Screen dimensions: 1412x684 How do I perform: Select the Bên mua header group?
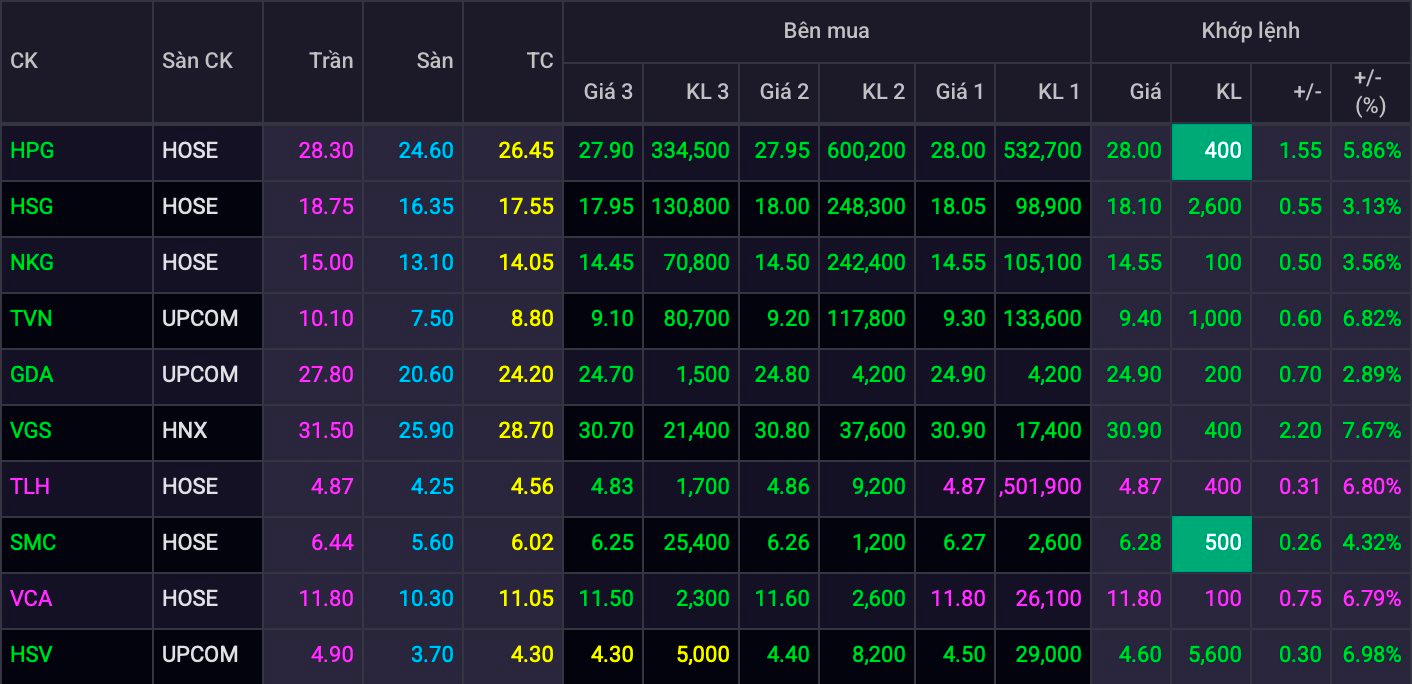(826, 31)
